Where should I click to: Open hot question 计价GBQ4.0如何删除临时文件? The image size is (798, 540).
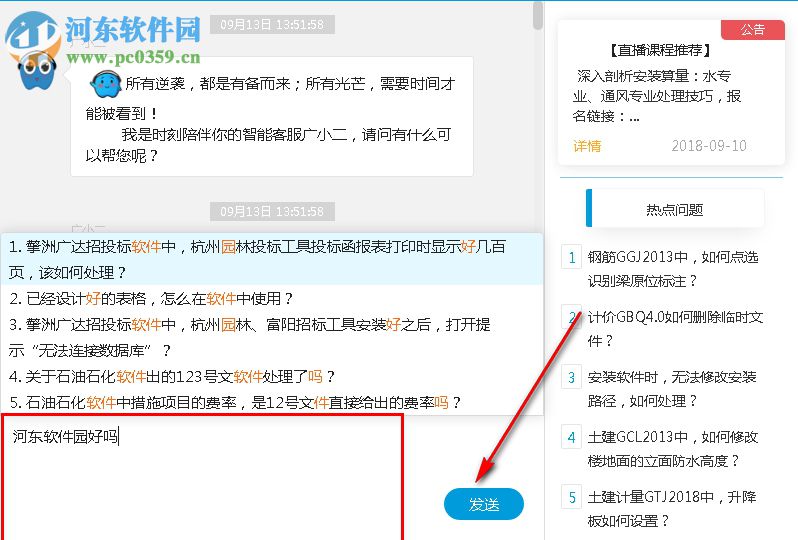[x=675, y=329]
